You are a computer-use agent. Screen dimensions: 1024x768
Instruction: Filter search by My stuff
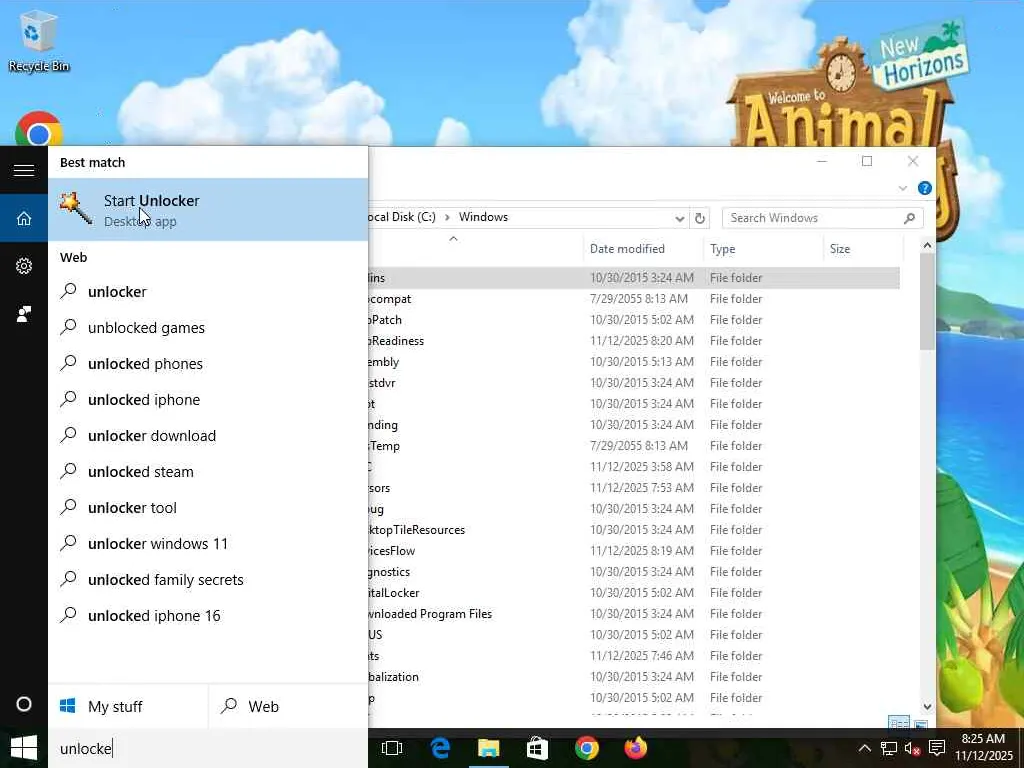point(128,707)
